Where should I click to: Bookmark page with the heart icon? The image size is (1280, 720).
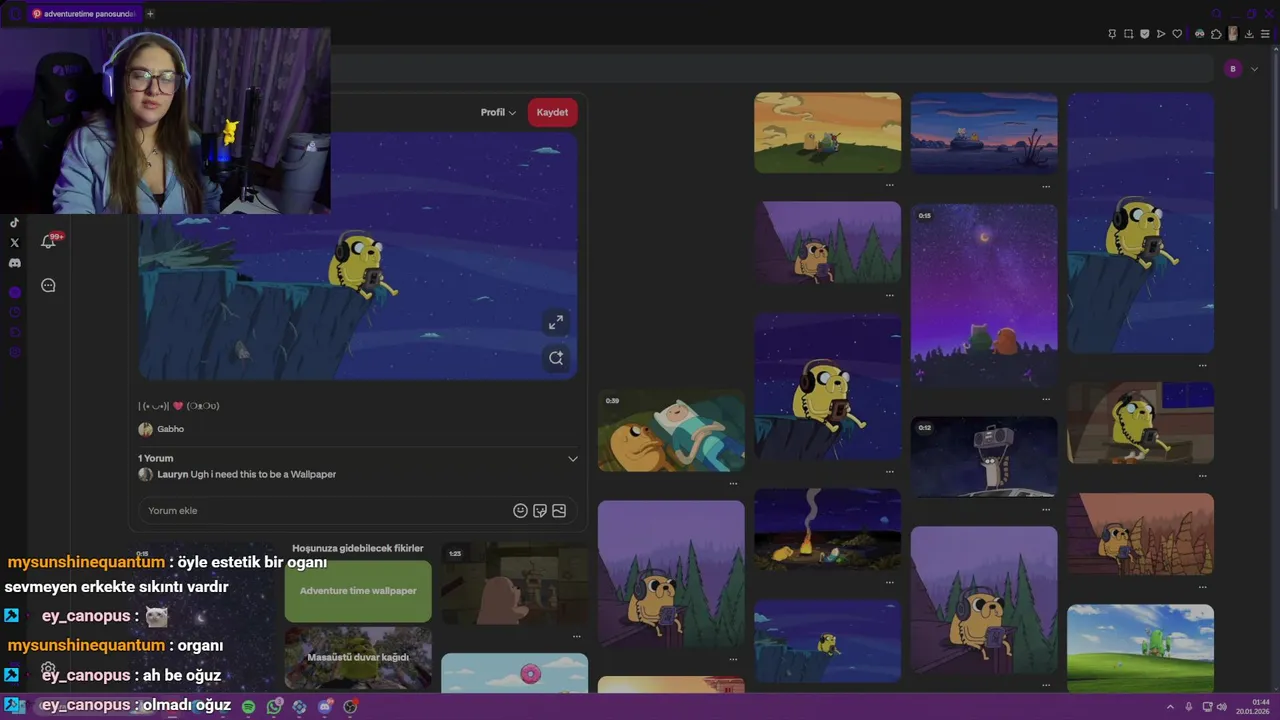pos(1177,34)
